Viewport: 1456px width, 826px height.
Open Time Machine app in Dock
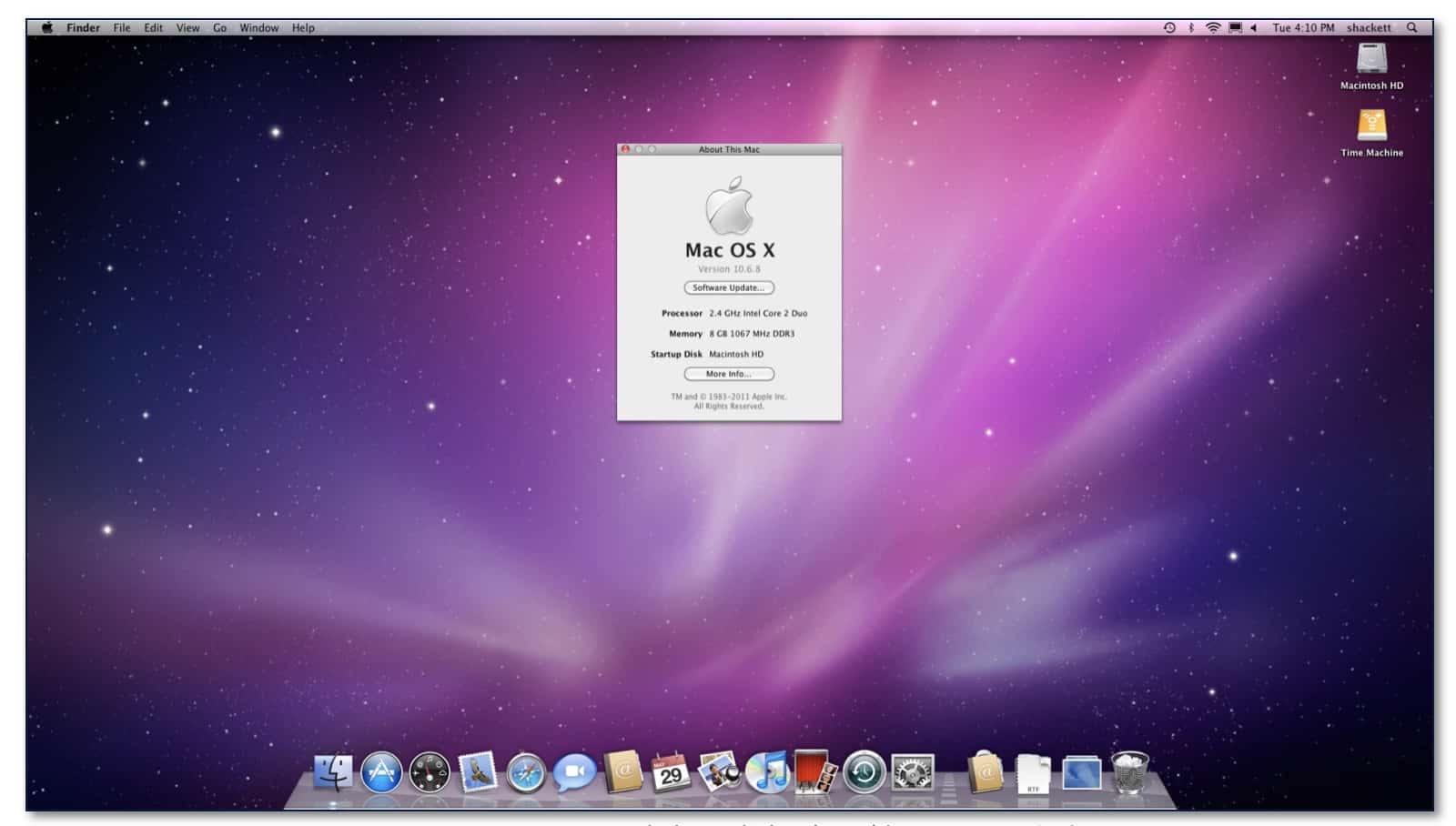pyautogui.click(x=864, y=773)
